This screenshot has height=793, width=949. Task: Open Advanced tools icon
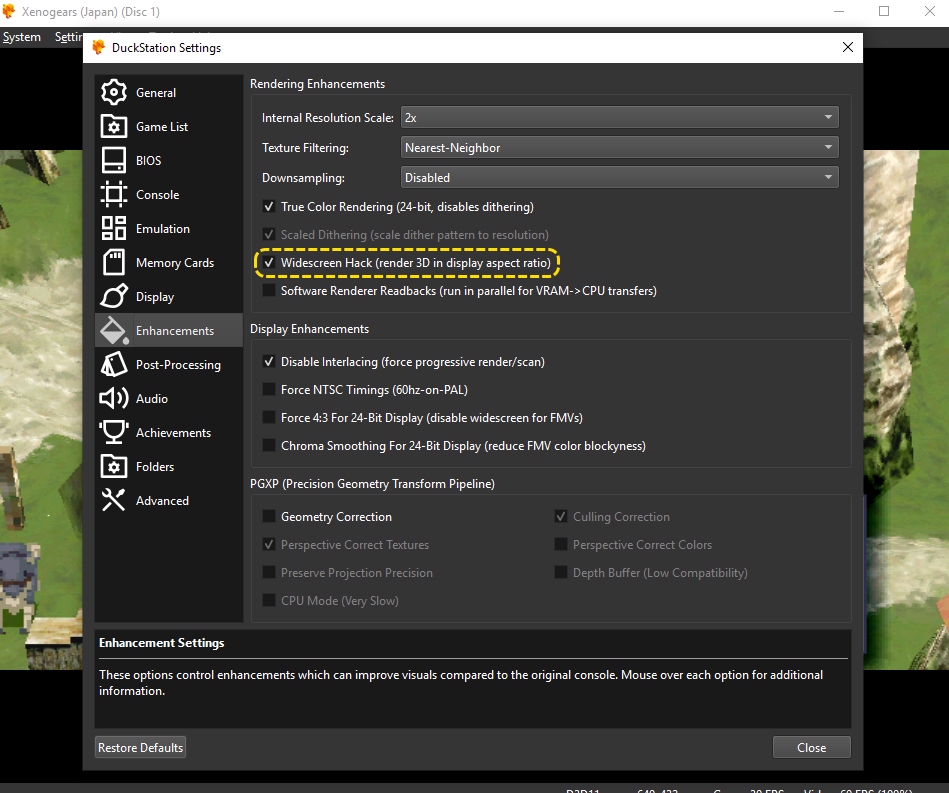[x=114, y=500]
